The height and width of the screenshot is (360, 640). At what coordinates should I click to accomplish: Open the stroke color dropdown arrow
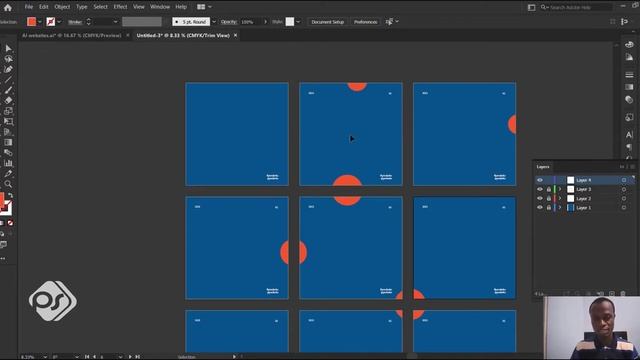pyautogui.click(x=59, y=22)
